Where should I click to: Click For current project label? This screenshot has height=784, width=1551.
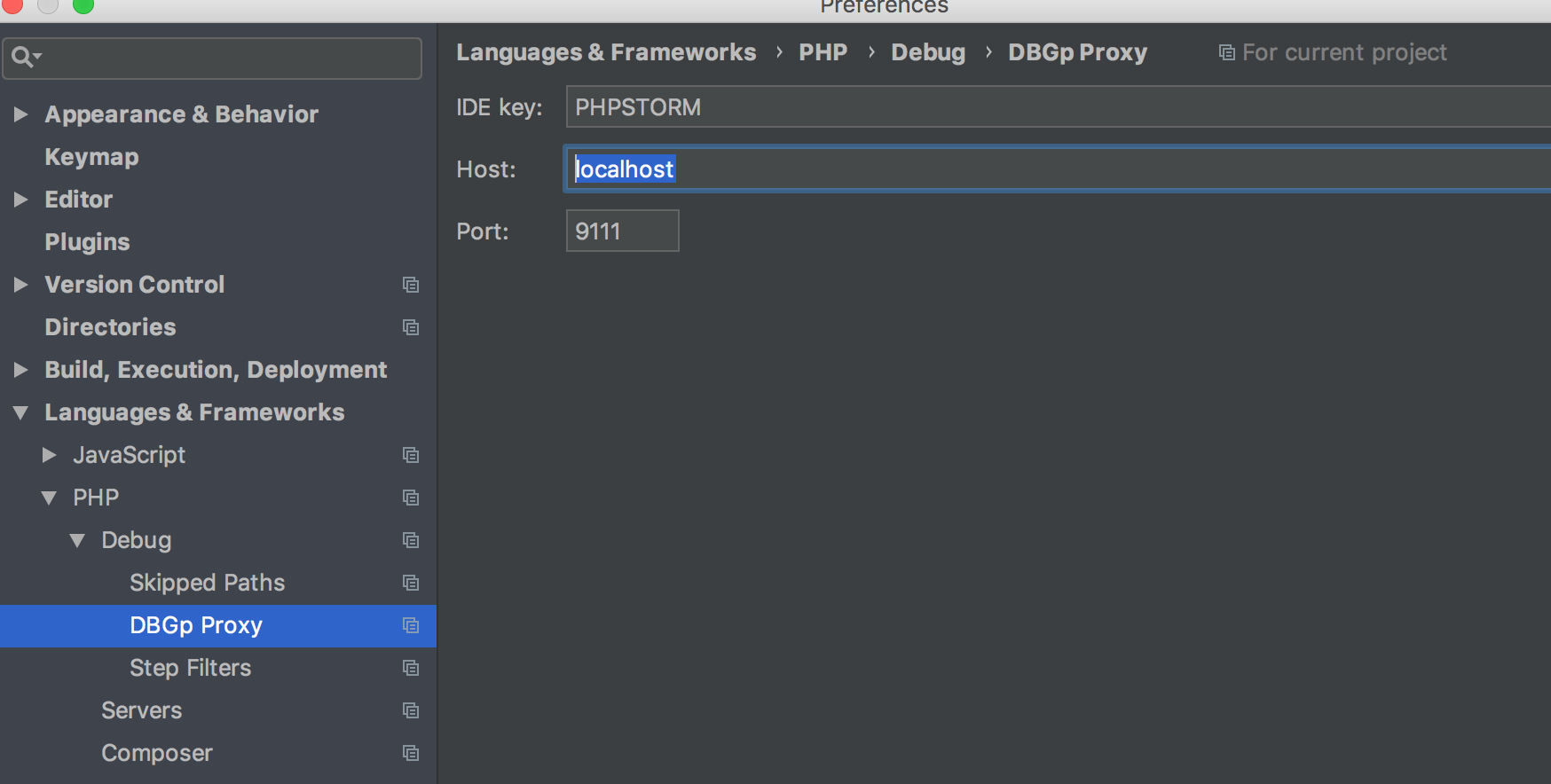pos(1344,52)
